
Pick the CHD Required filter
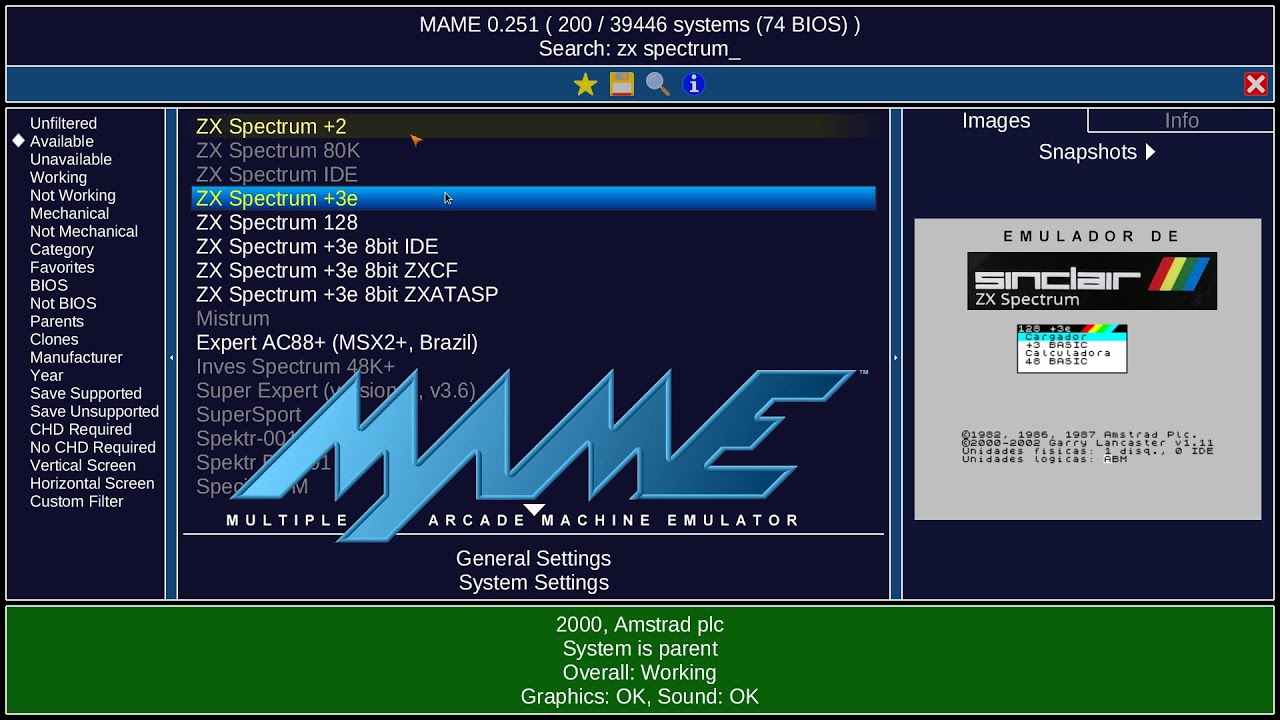[81, 430]
